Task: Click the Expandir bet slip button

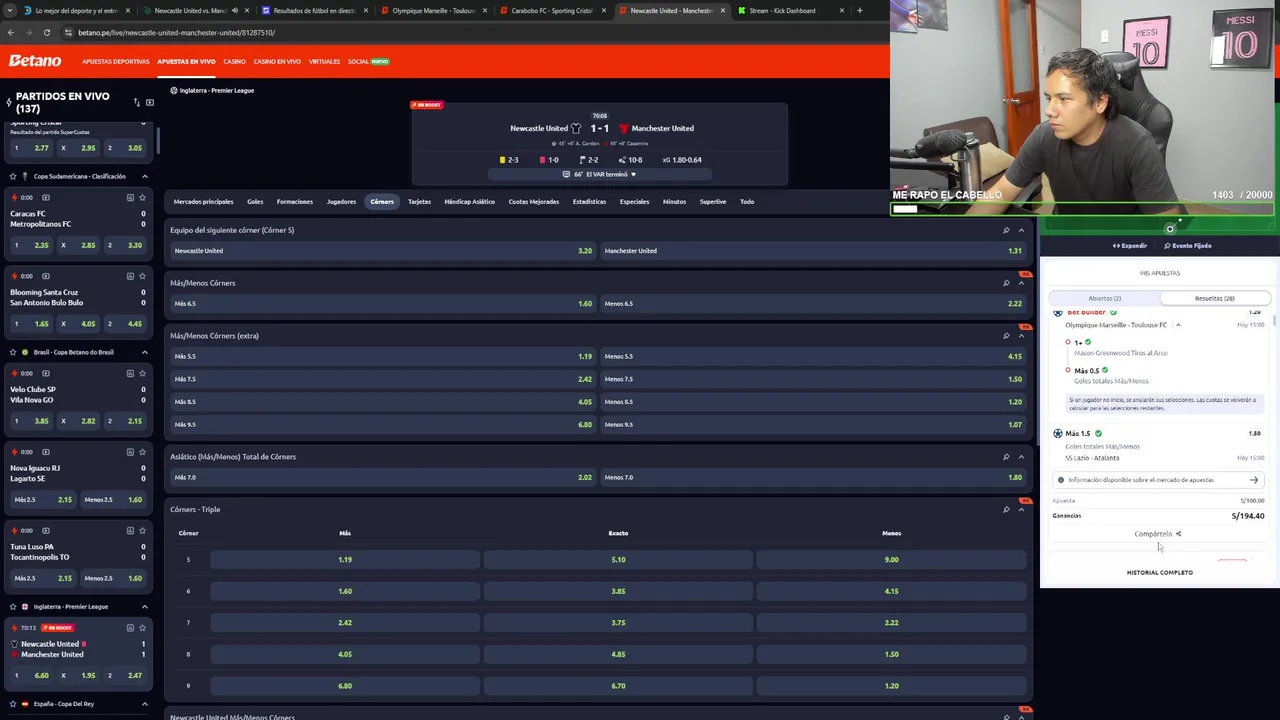Action: (x=1130, y=246)
